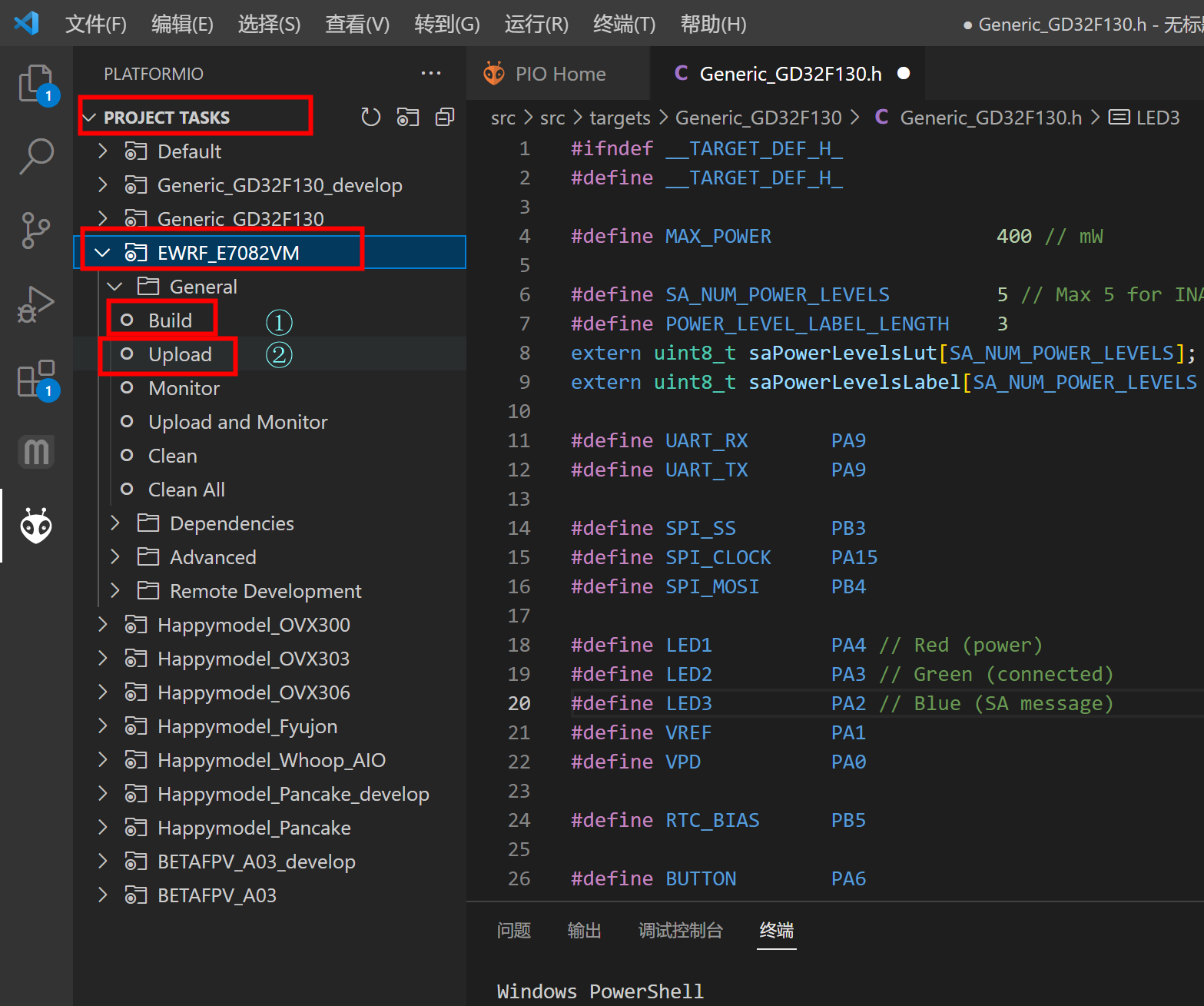1204x1006 pixels.
Task: Run the Build task
Action: [170, 320]
